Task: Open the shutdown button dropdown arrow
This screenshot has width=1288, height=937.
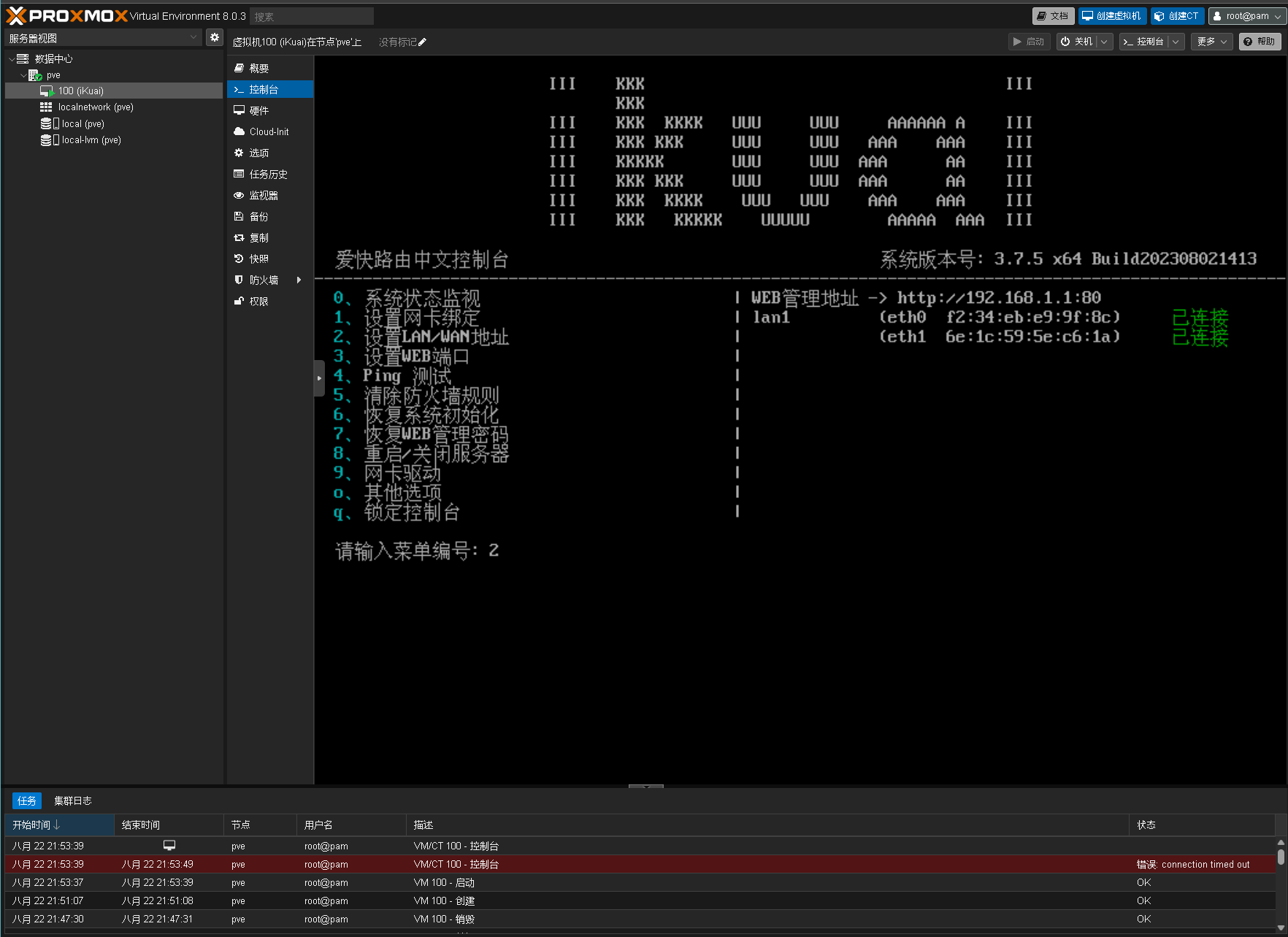Action: coord(1104,42)
